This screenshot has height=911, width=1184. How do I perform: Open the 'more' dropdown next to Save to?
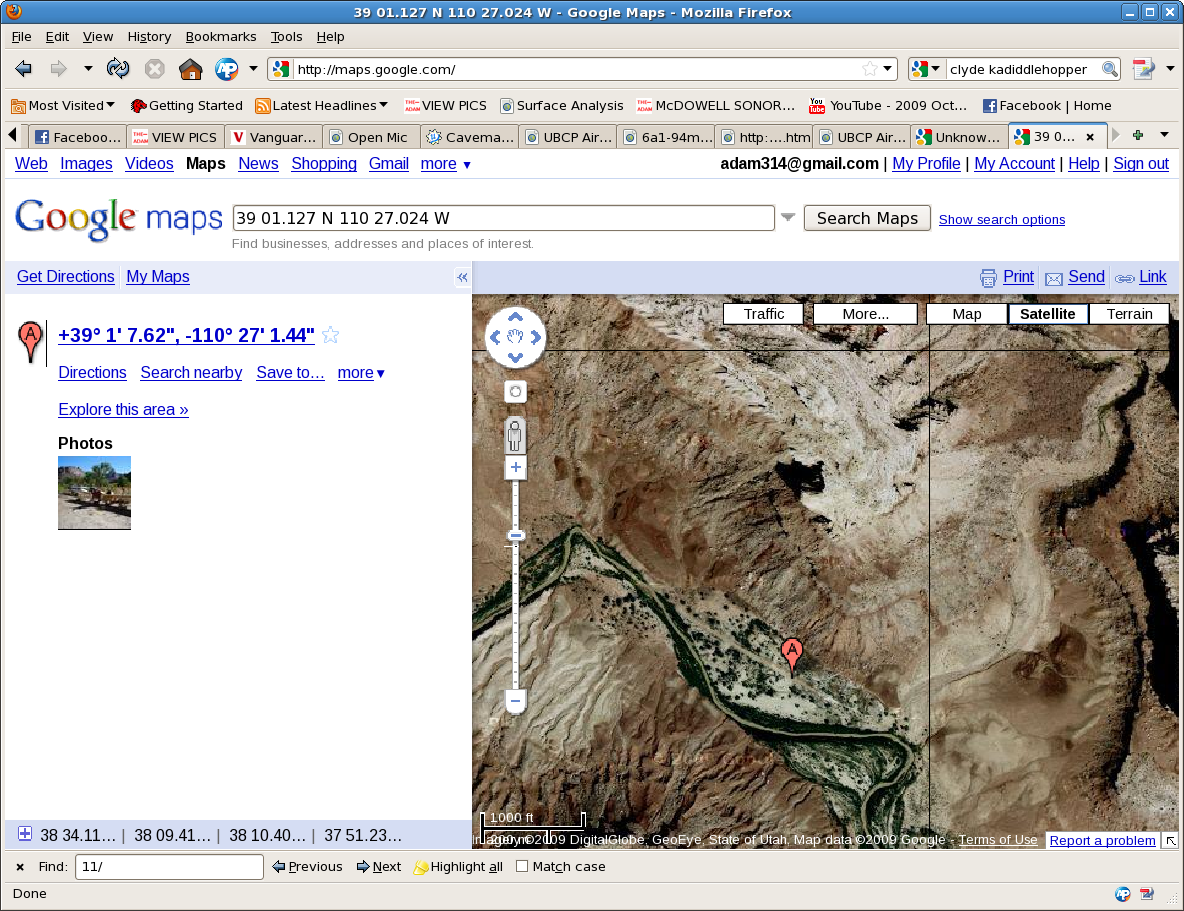pyautogui.click(x=361, y=373)
